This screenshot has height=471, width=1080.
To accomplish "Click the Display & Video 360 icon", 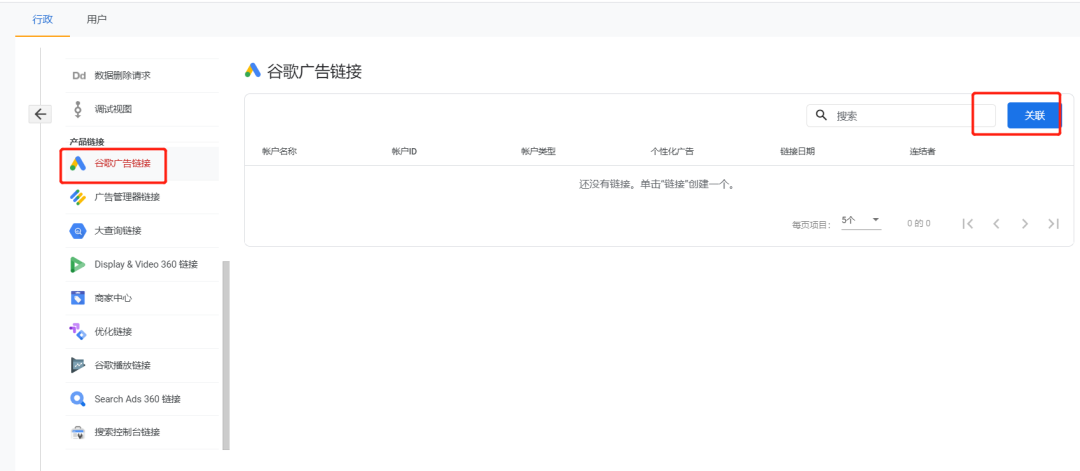I will 78,265.
